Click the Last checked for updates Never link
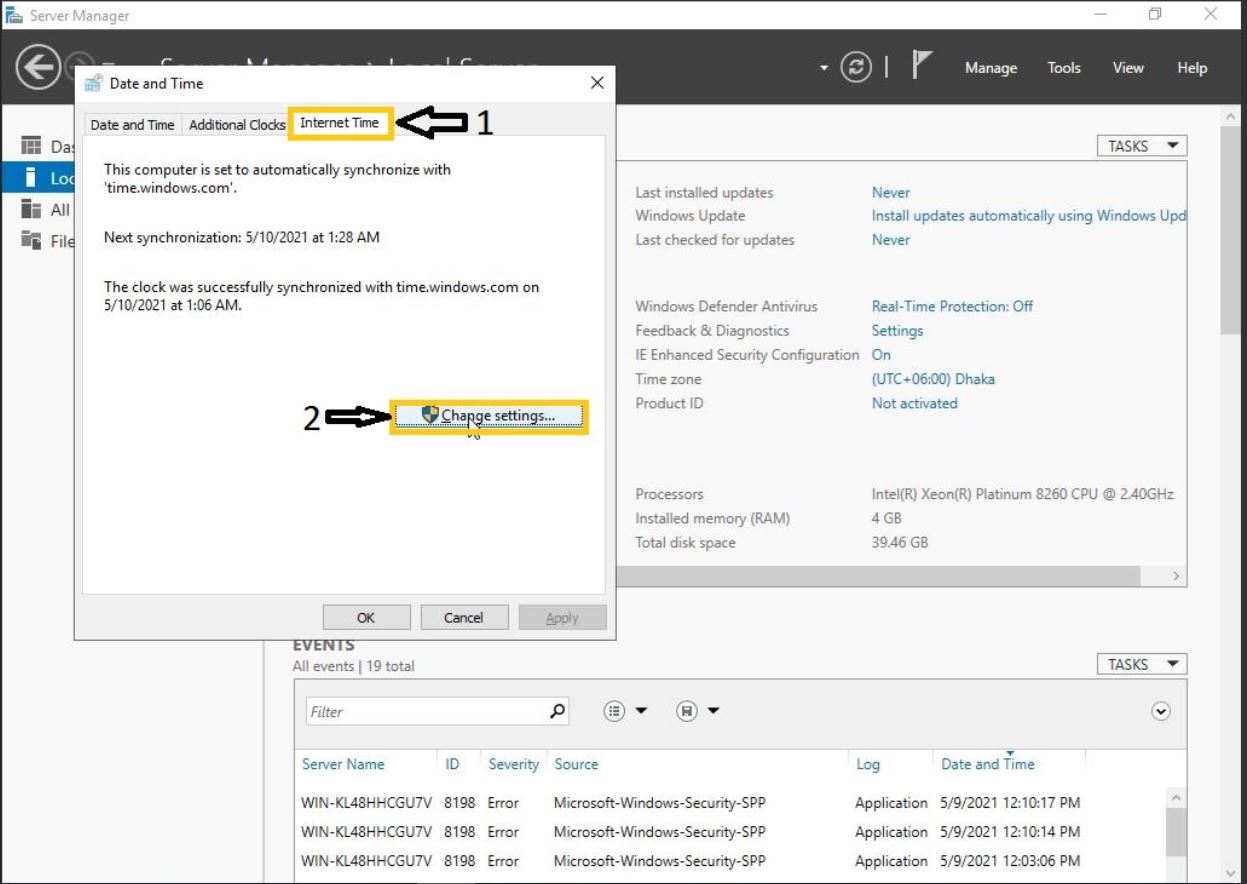Screen dimensions: 1247x884 tap(891, 240)
